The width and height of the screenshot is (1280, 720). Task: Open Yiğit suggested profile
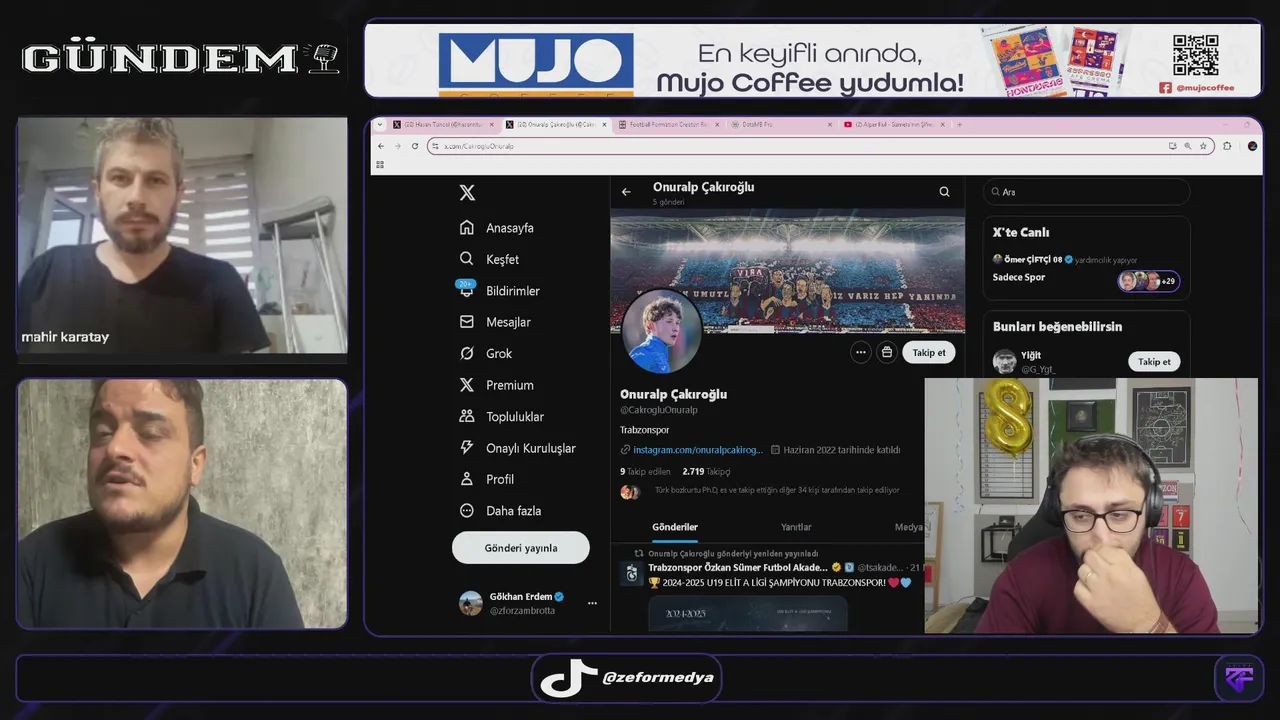[1031, 357]
